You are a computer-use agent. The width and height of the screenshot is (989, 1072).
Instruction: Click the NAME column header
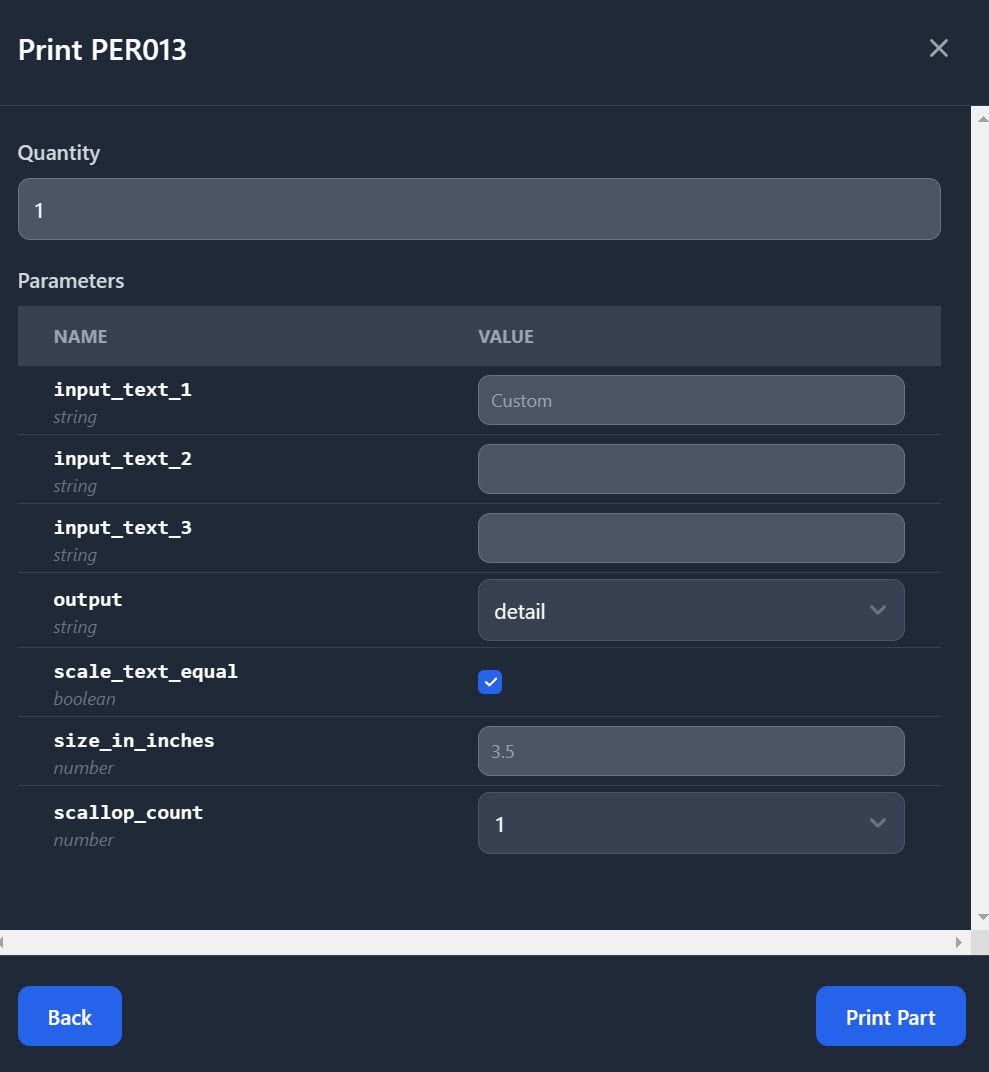coord(81,336)
